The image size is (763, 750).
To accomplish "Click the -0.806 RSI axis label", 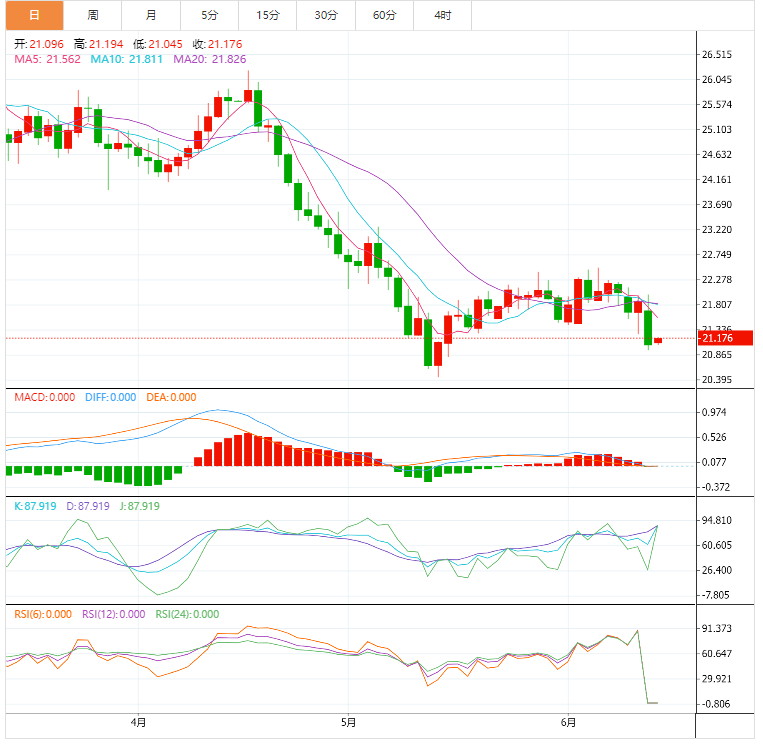I will point(715,704).
